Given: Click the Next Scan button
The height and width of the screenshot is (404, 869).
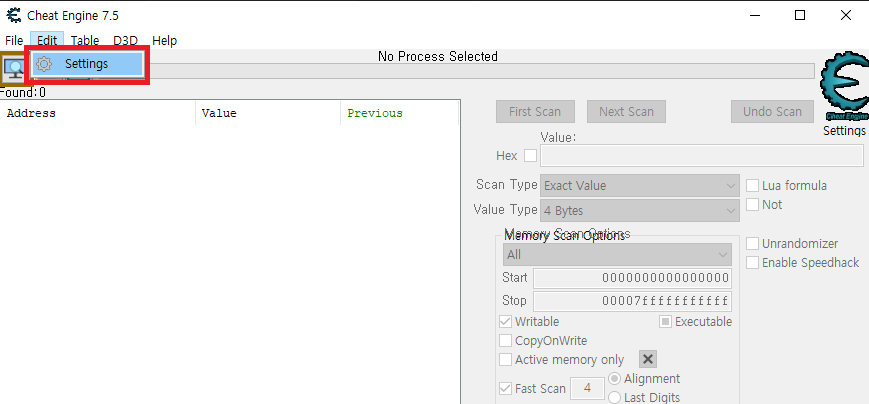Looking at the screenshot, I should 626,111.
